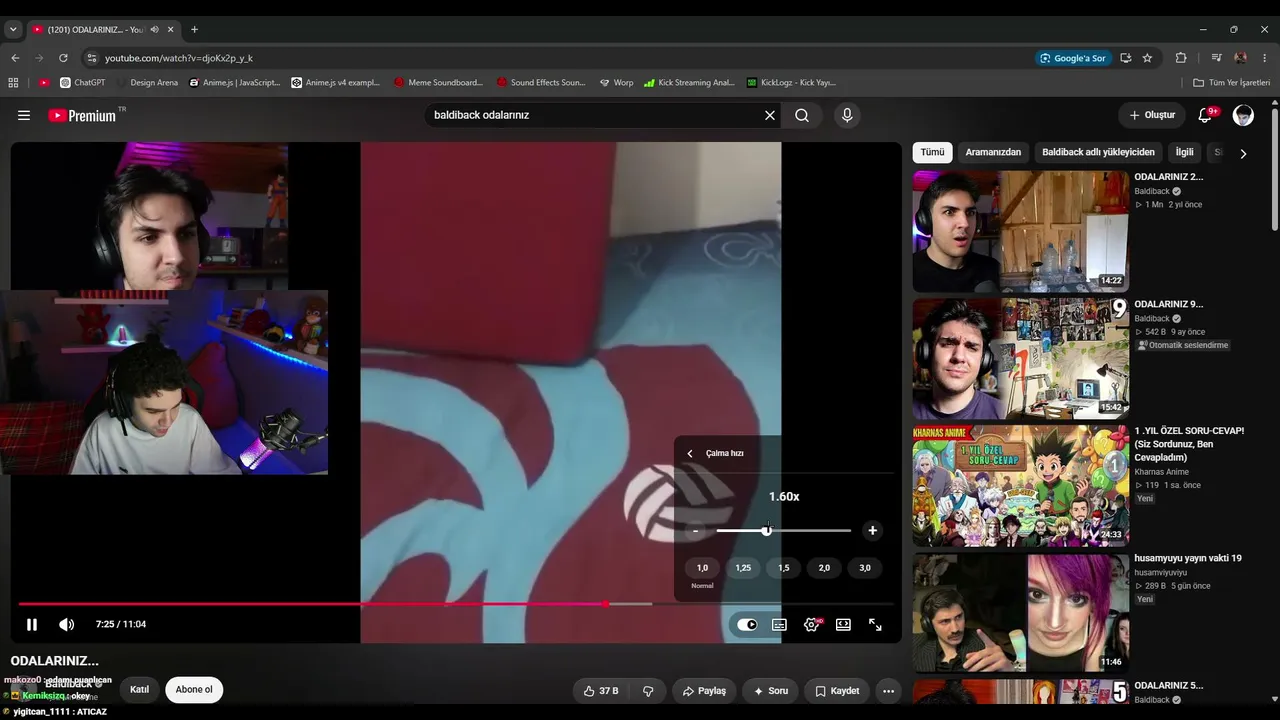The width and height of the screenshot is (1280, 720).
Task: Like the video with 37 B likes
Action: tap(601, 691)
